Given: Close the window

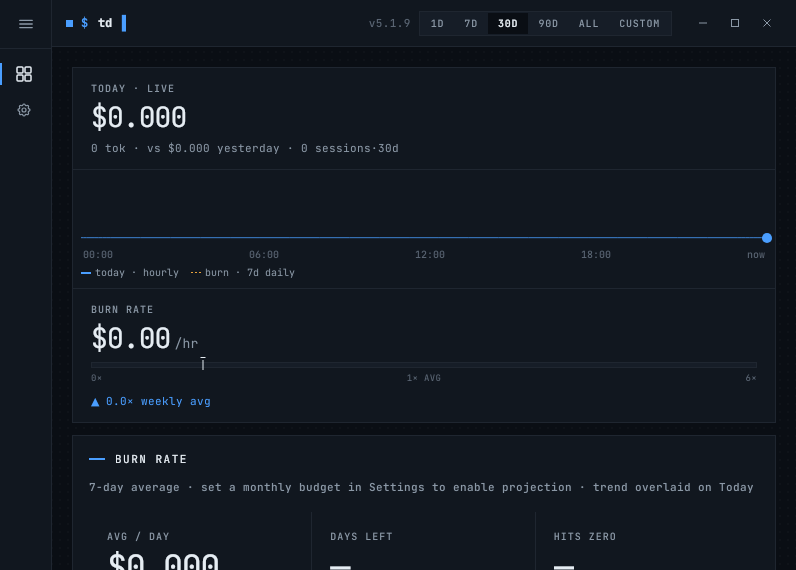Looking at the screenshot, I should (x=767, y=23).
